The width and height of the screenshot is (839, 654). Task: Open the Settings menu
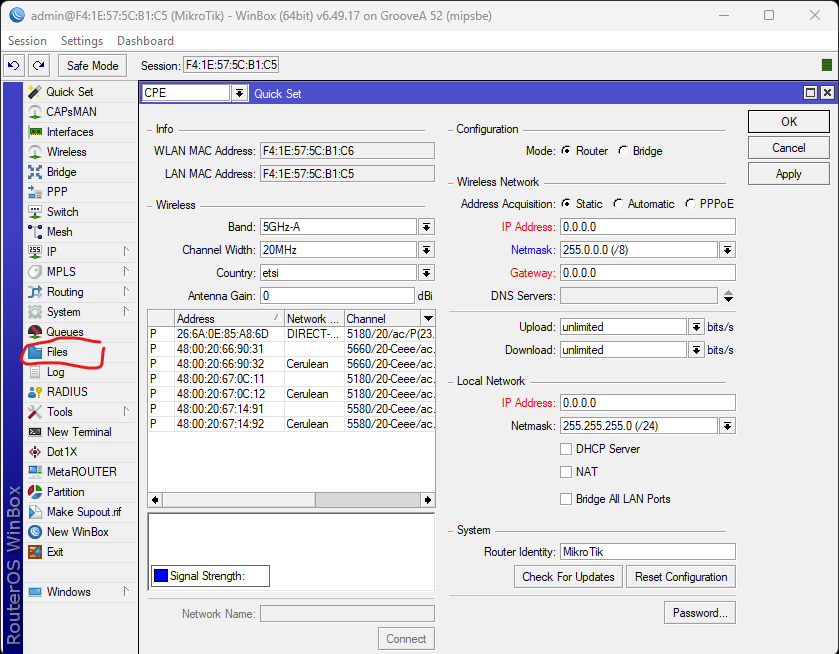[x=81, y=41]
